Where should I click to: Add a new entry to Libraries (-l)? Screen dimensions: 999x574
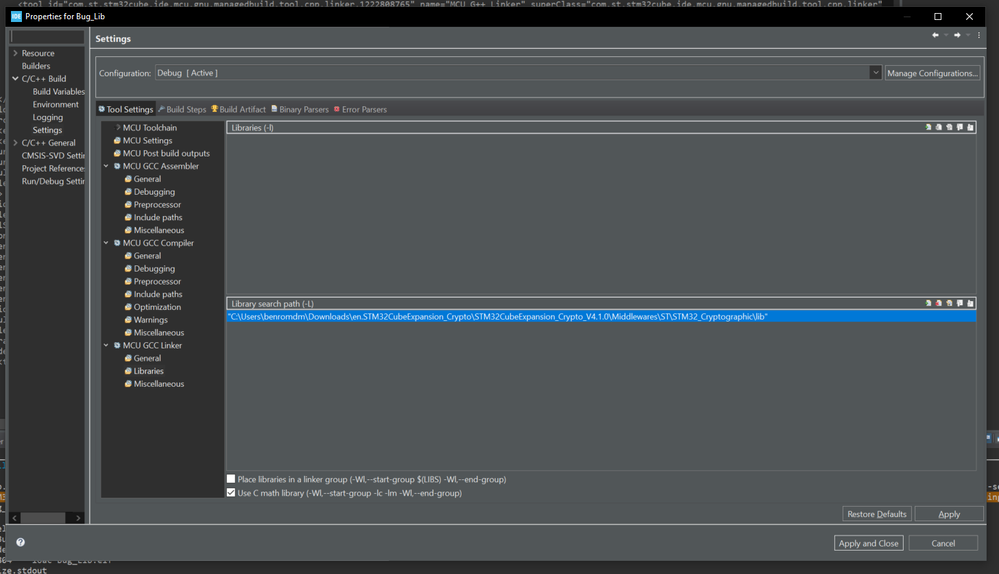coord(928,127)
